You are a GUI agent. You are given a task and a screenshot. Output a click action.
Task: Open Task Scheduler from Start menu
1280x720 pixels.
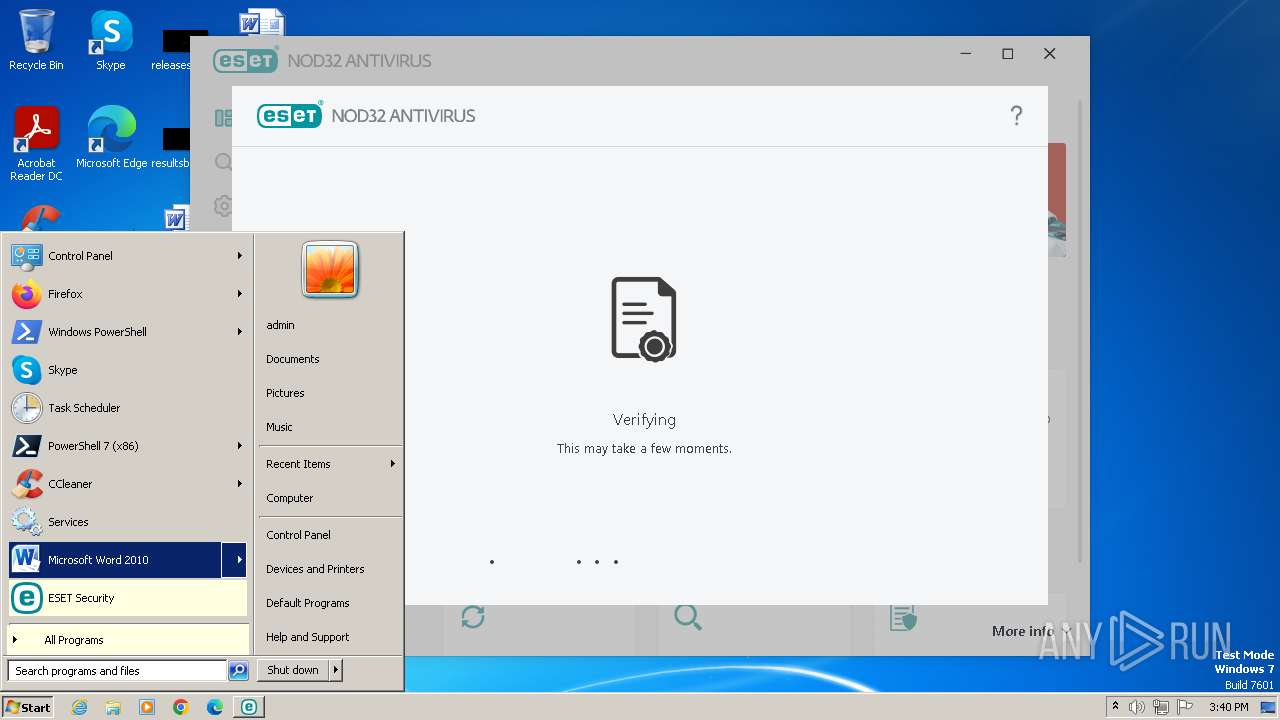[128, 408]
